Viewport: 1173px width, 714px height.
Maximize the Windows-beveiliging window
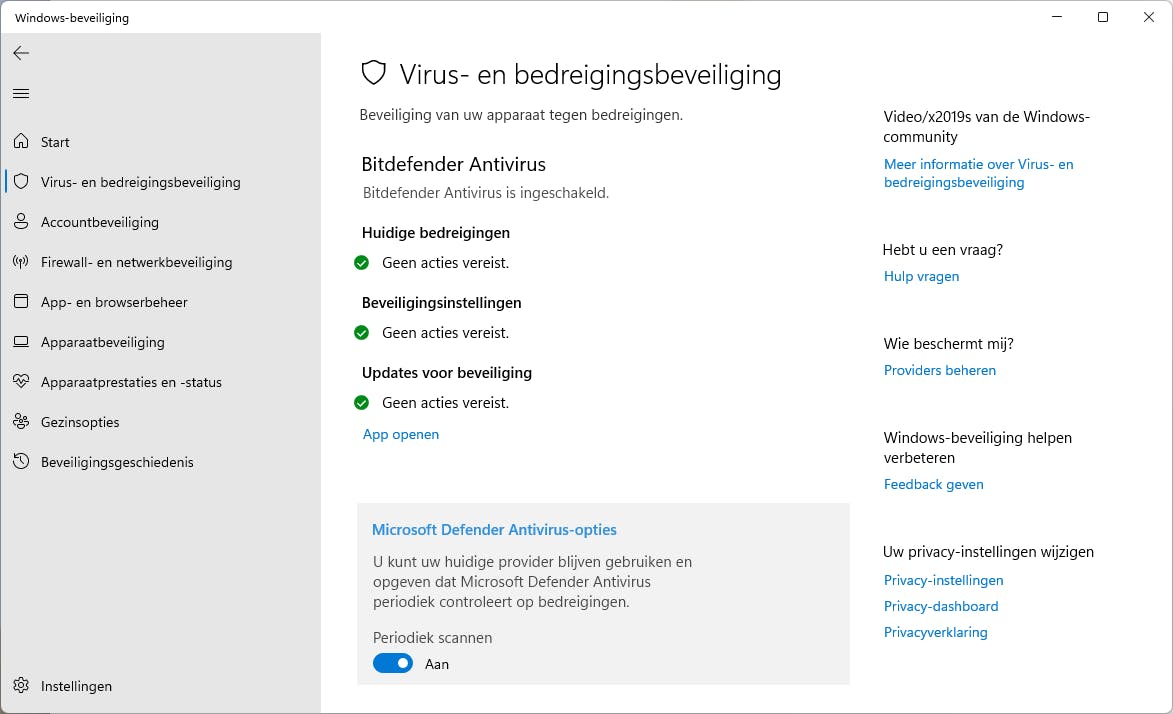click(1103, 17)
